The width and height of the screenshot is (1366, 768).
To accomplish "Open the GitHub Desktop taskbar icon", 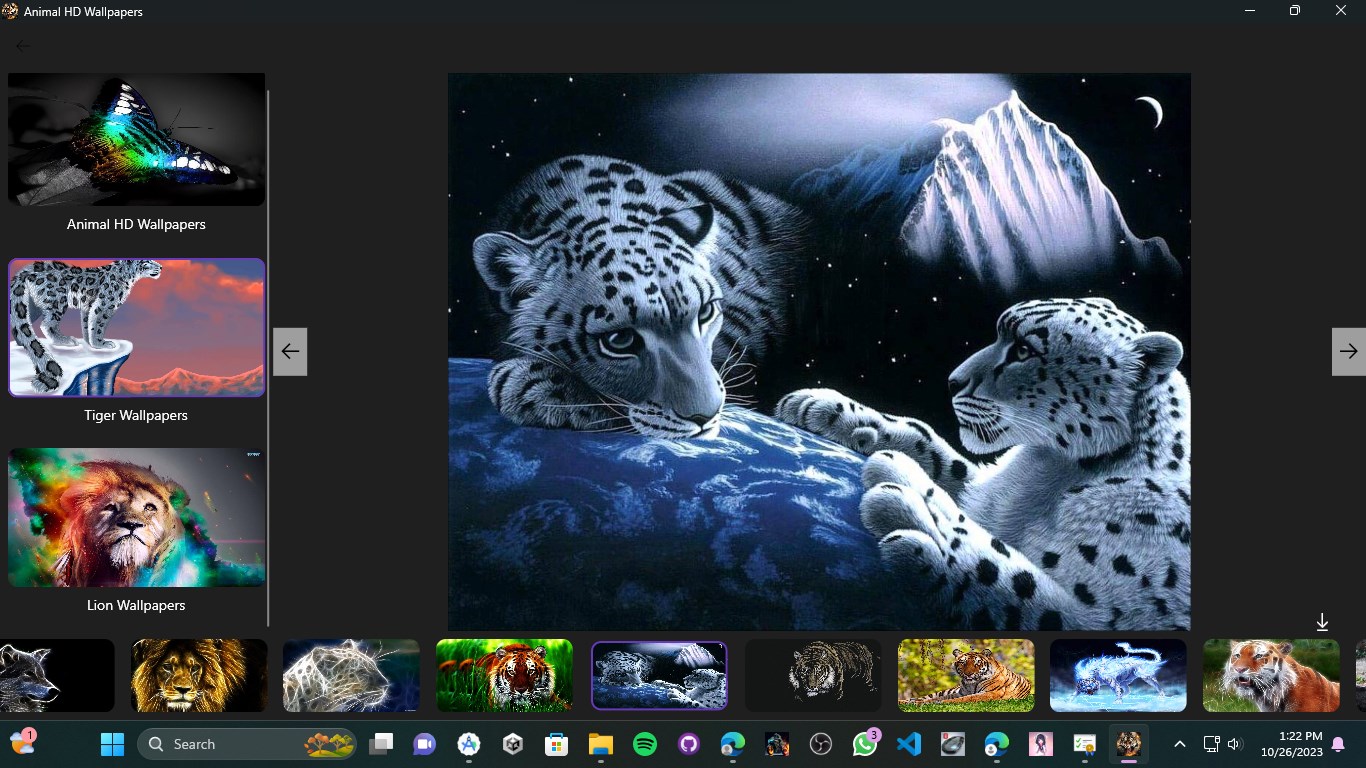I will coord(688,744).
